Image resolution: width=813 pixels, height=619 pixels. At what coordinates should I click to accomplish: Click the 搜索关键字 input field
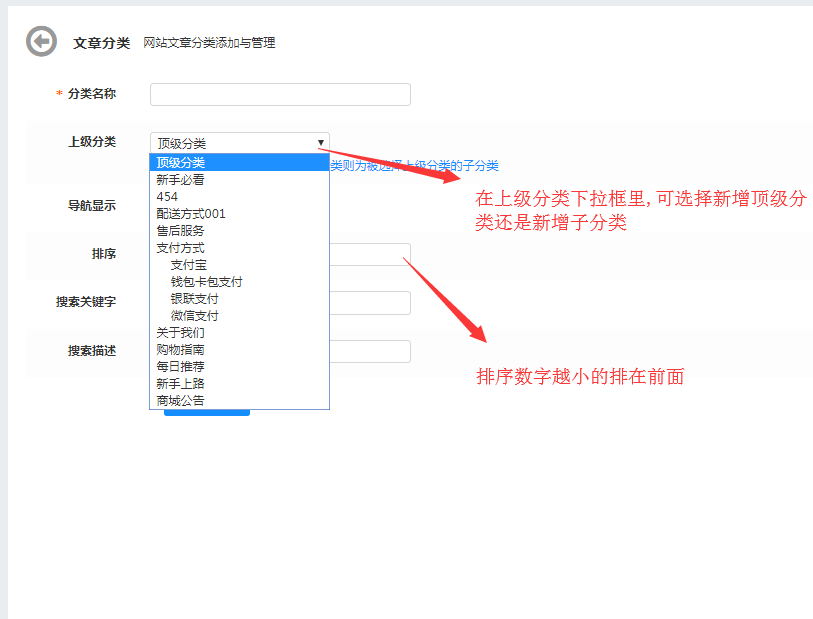[369, 303]
